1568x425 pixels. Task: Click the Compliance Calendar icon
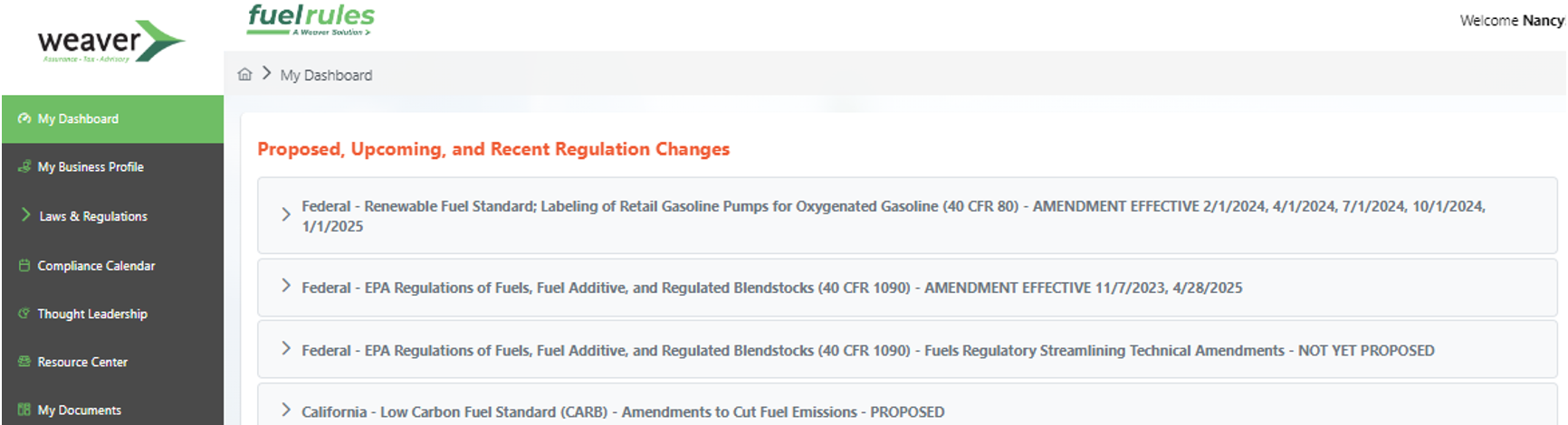point(24,265)
